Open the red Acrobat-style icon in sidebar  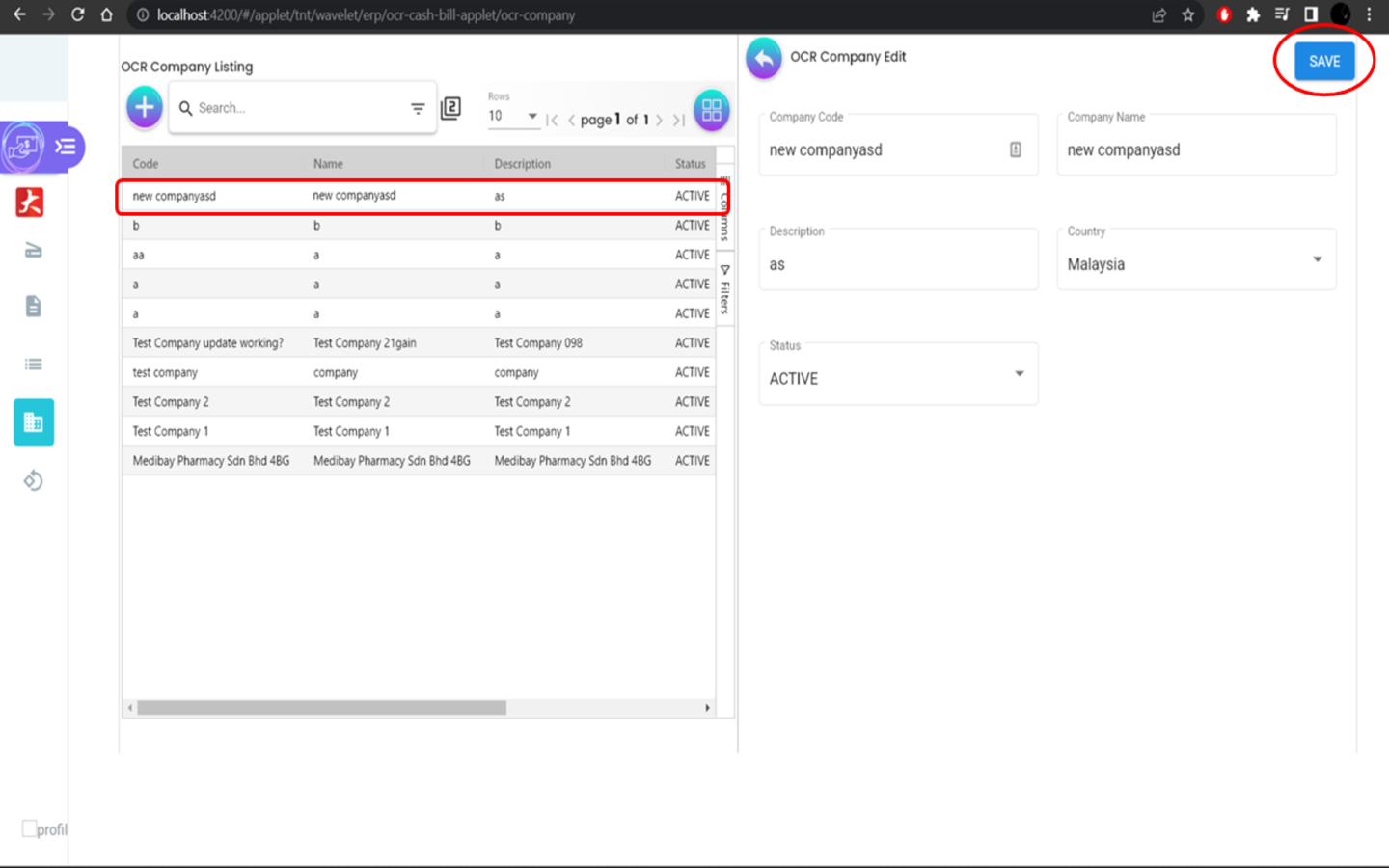point(30,202)
